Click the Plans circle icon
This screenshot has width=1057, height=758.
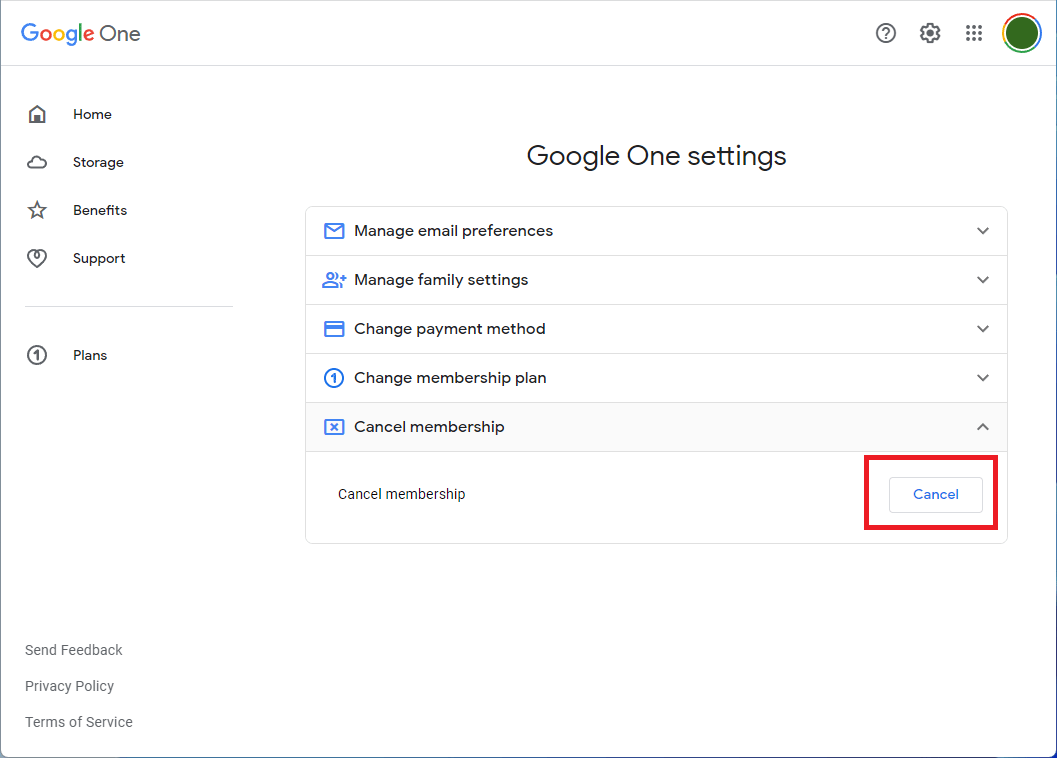click(37, 354)
